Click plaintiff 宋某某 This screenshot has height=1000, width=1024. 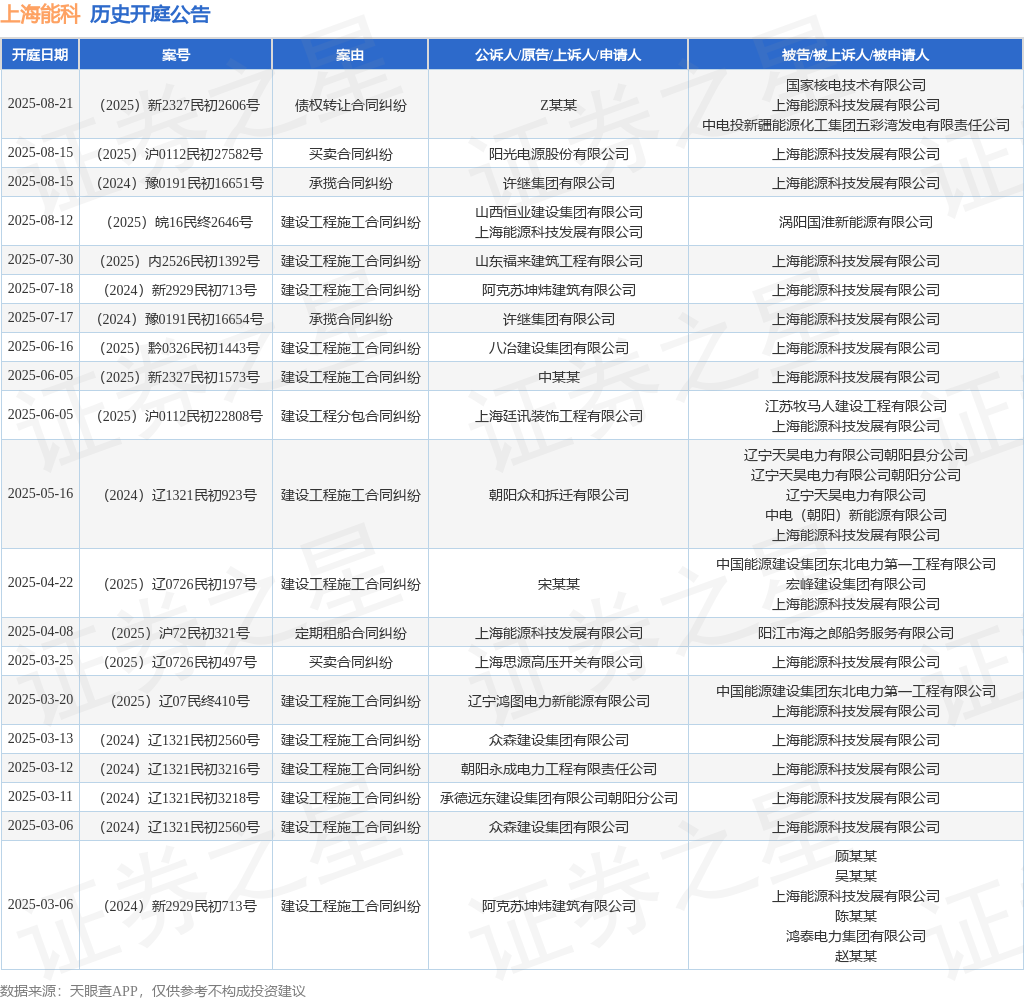coord(558,585)
